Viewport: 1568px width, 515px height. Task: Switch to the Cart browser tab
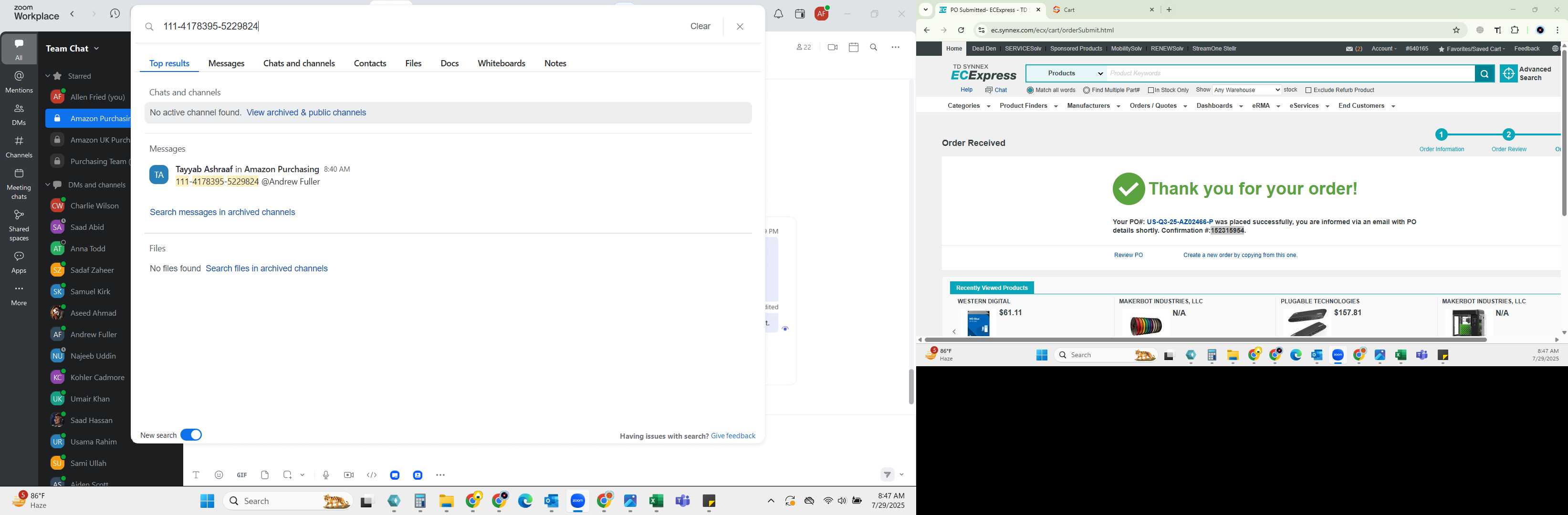pos(1104,10)
